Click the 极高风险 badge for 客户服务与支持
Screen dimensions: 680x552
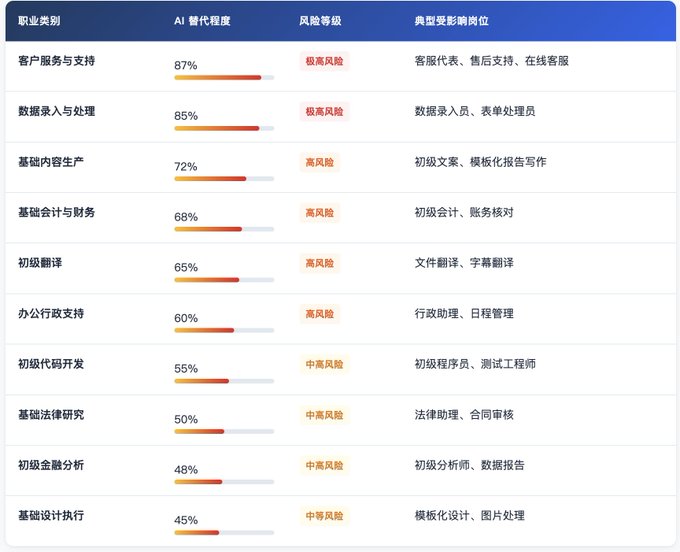pos(324,61)
